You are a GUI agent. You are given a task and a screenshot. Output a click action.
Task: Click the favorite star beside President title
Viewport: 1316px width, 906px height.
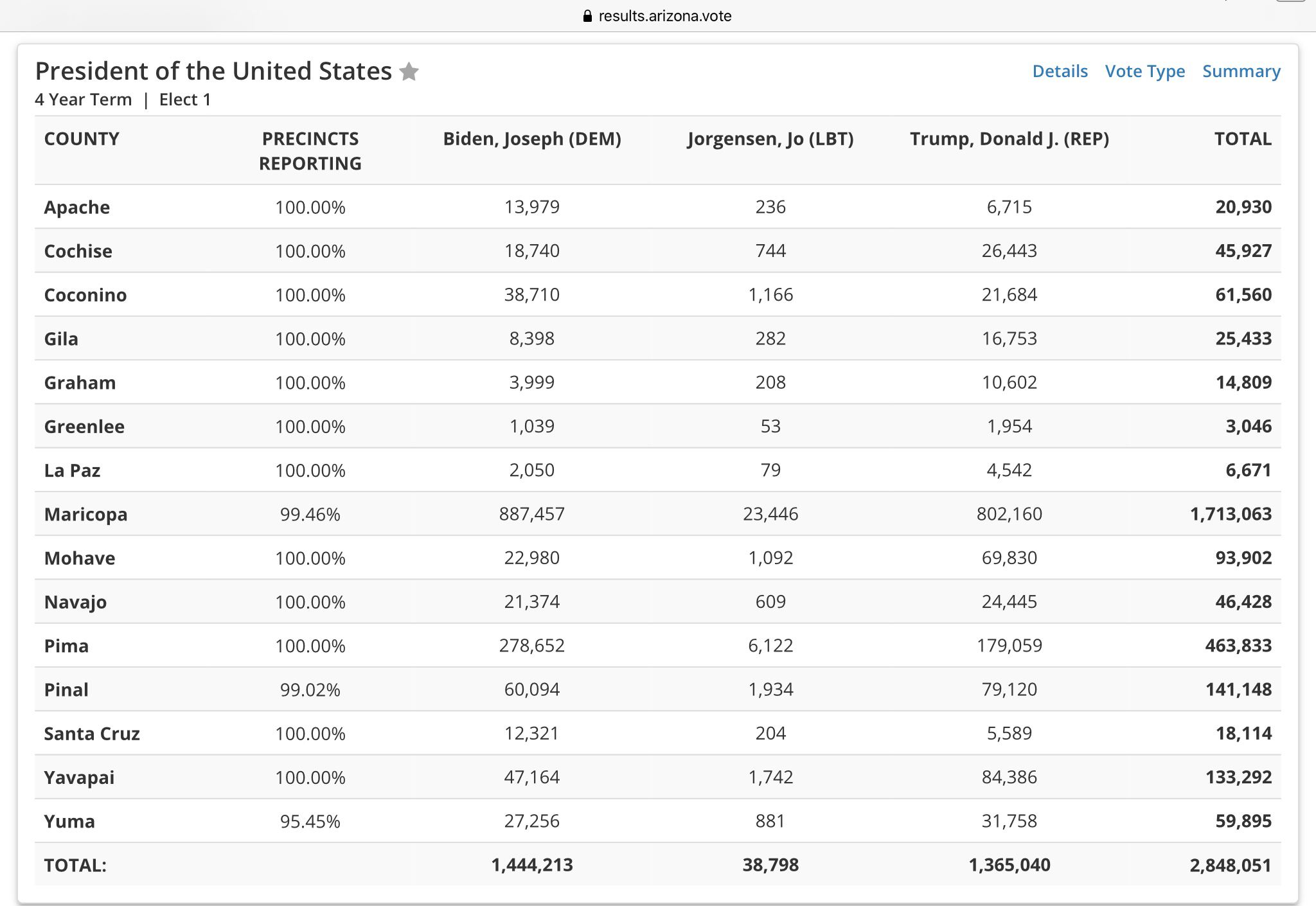pyautogui.click(x=409, y=71)
